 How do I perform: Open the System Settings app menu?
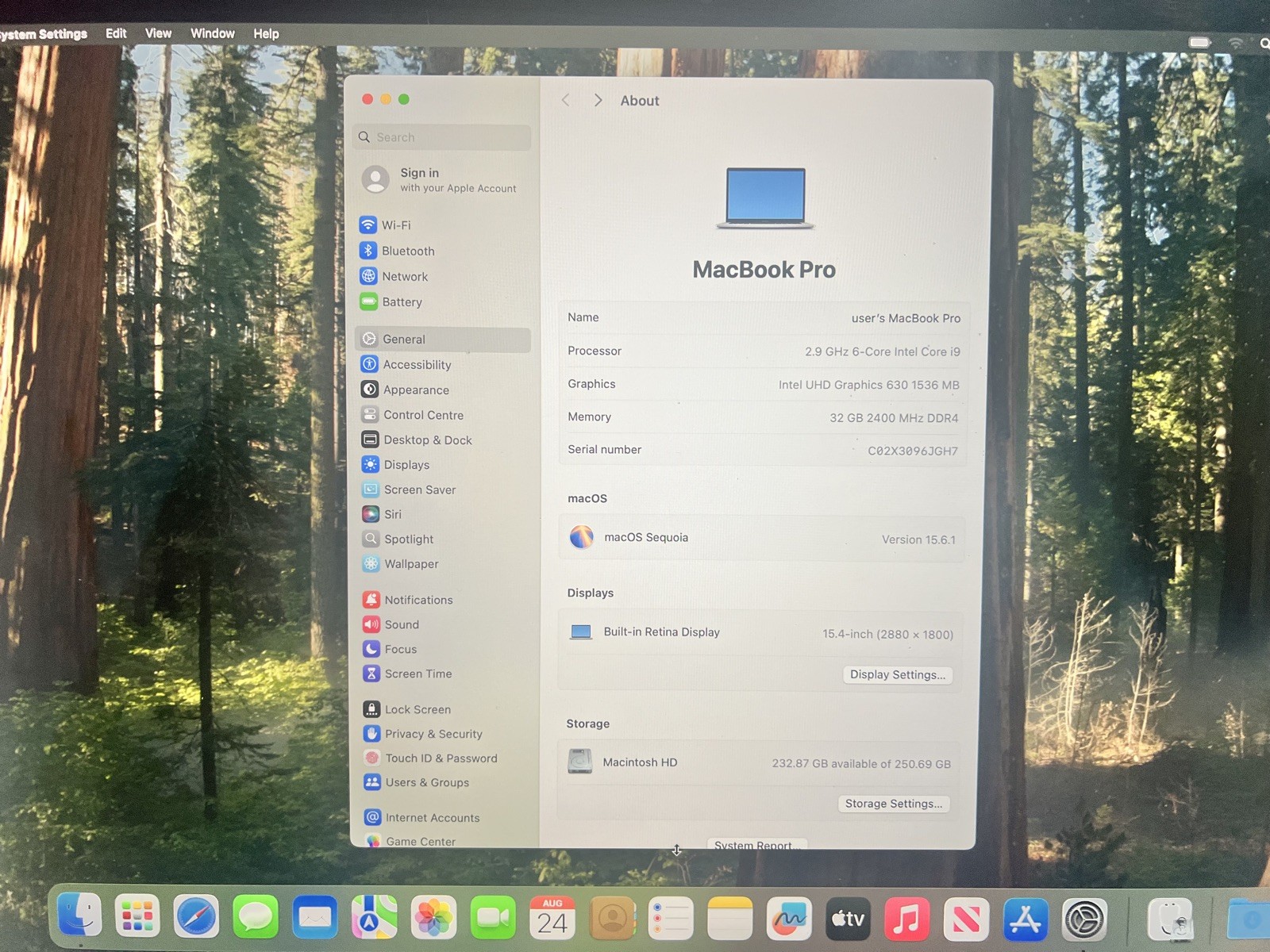[x=43, y=34]
